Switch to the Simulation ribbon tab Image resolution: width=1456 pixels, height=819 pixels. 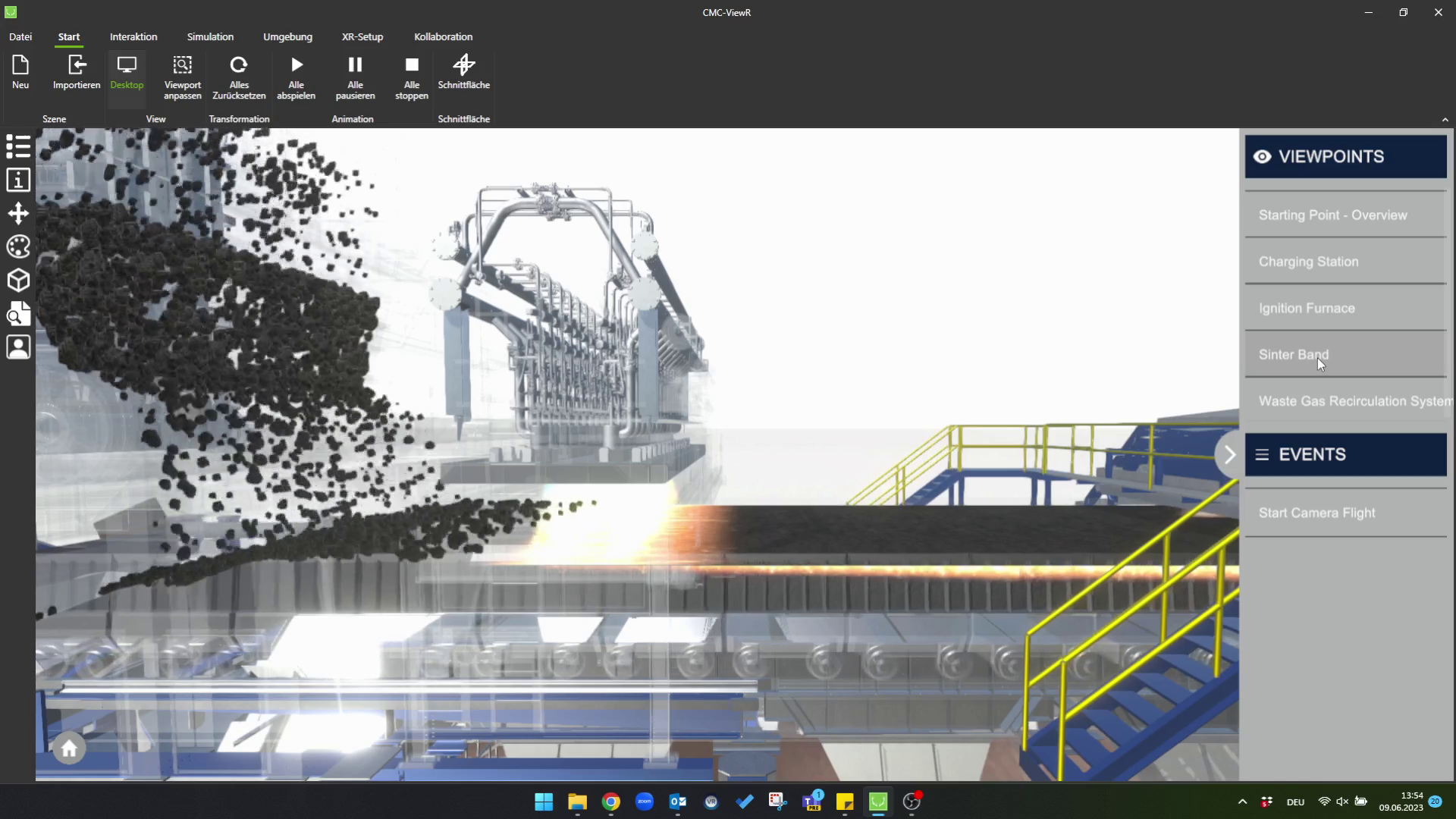(210, 36)
